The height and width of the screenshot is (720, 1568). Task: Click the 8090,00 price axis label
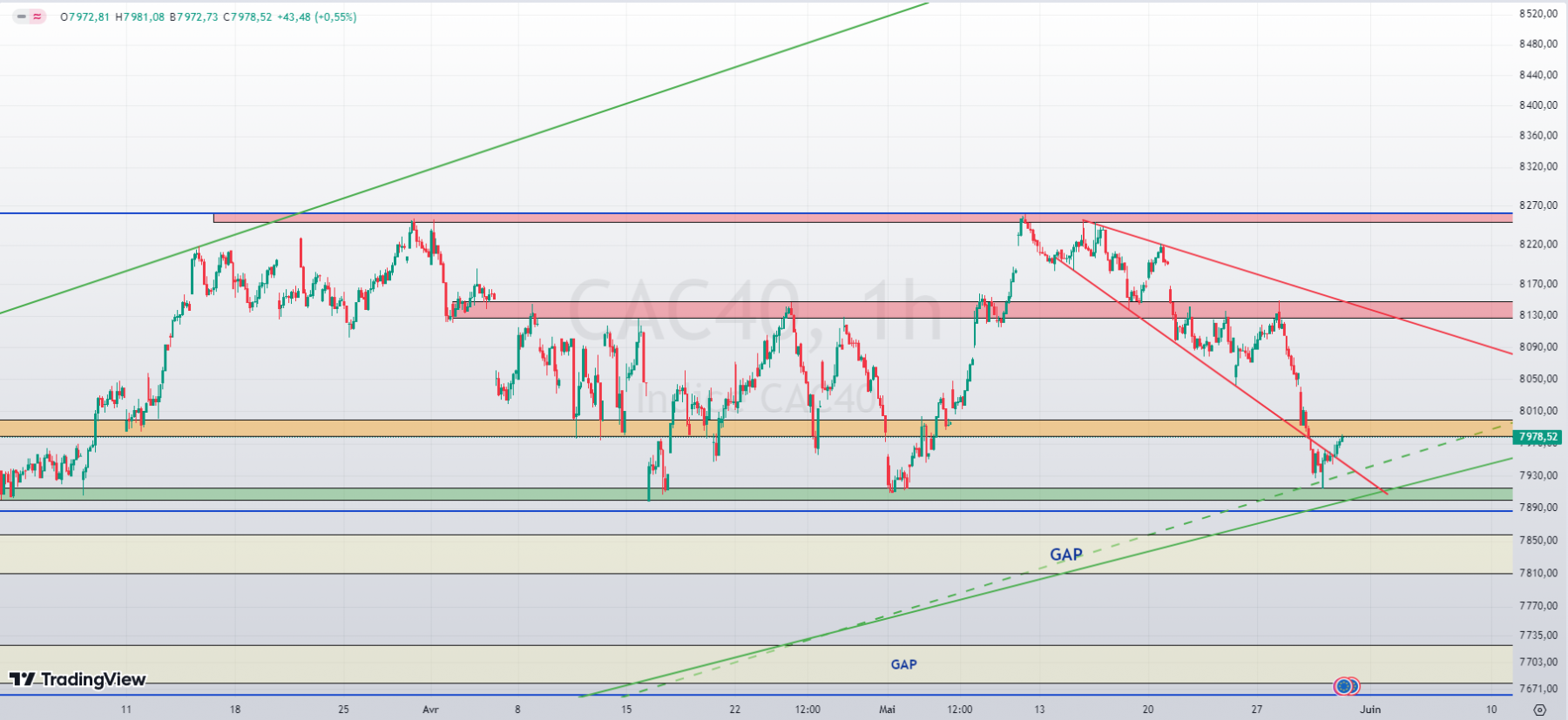(x=1538, y=347)
